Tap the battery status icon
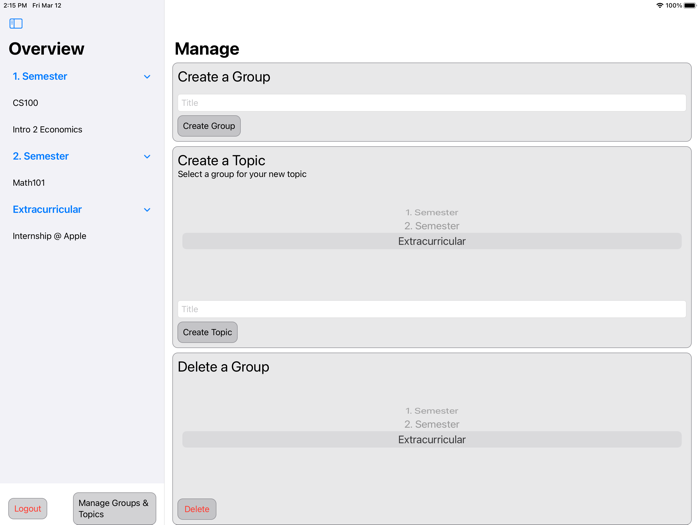The height and width of the screenshot is (525, 700). pos(689,5)
